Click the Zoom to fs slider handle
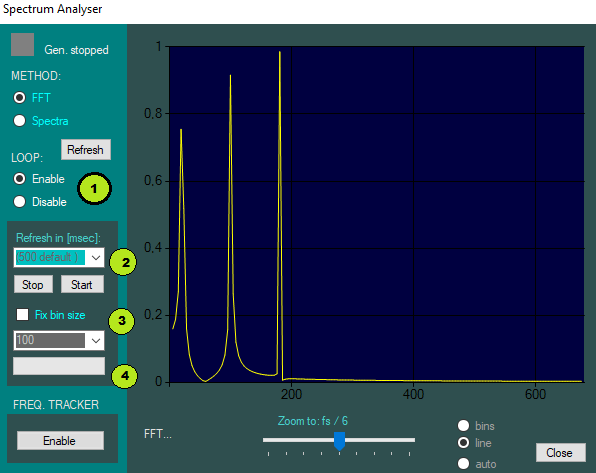596x473 pixels. click(x=339, y=441)
